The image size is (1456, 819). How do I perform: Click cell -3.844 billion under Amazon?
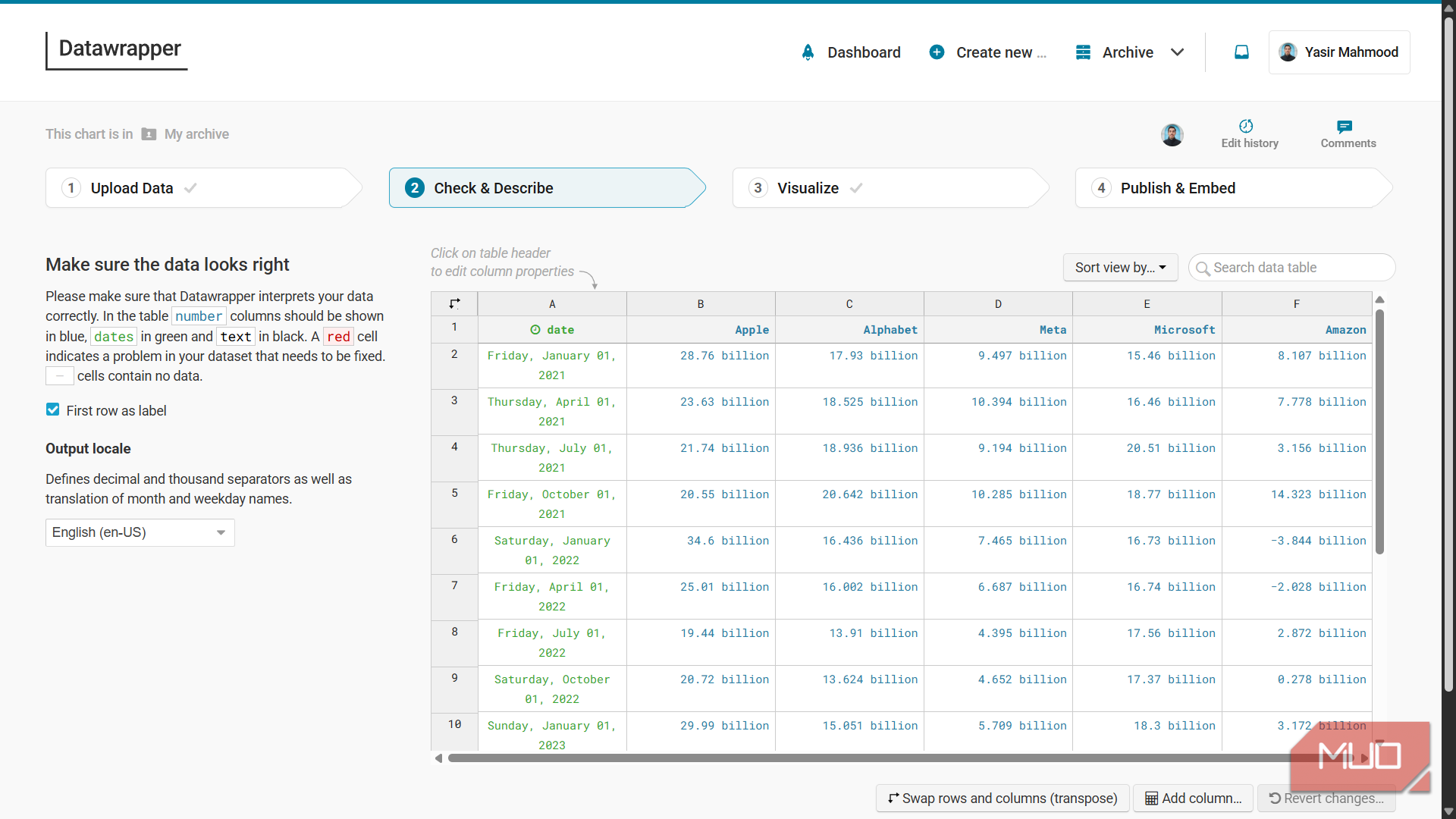1297,551
